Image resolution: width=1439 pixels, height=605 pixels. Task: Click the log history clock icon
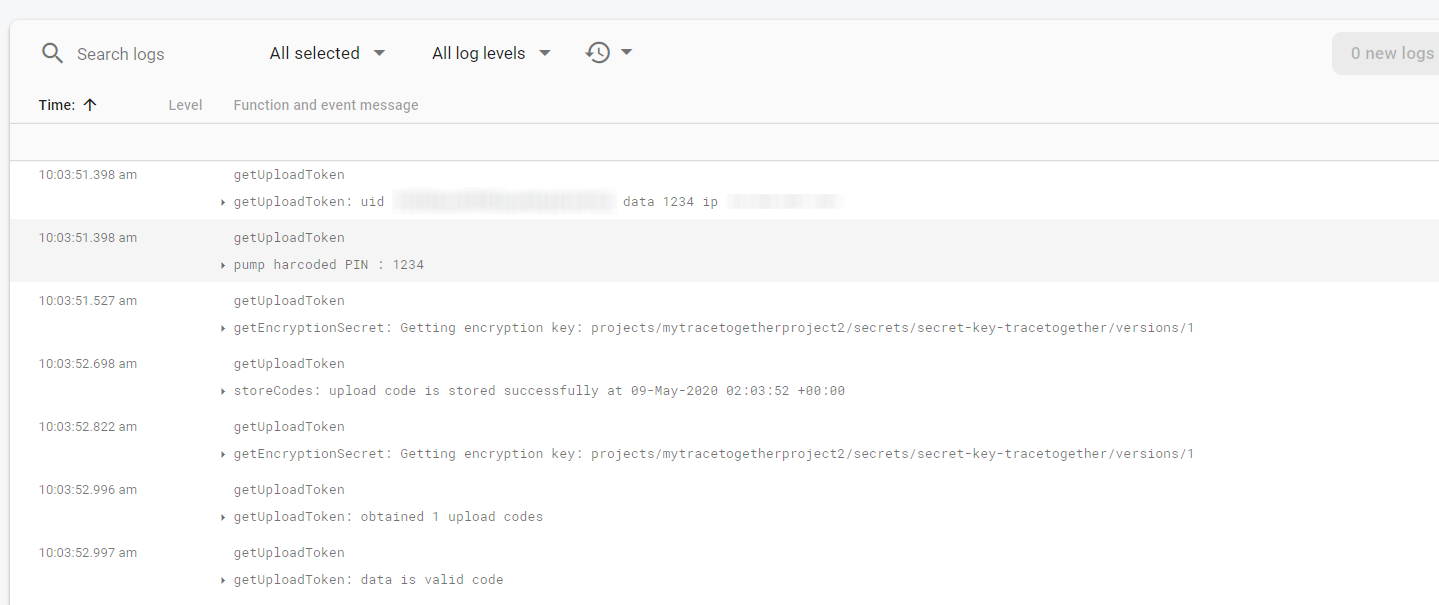[x=598, y=52]
